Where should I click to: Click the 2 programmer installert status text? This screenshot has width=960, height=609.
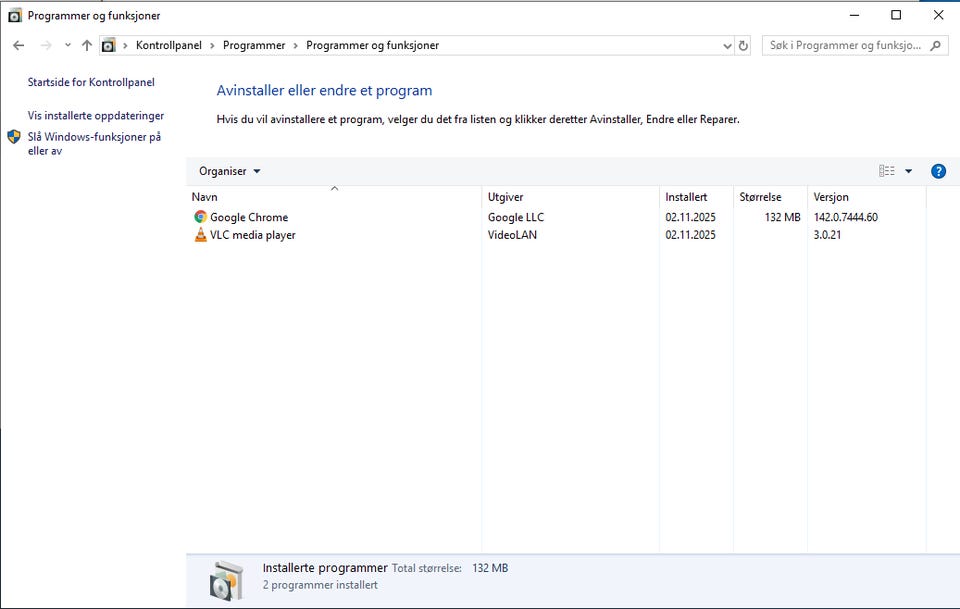pos(320,585)
